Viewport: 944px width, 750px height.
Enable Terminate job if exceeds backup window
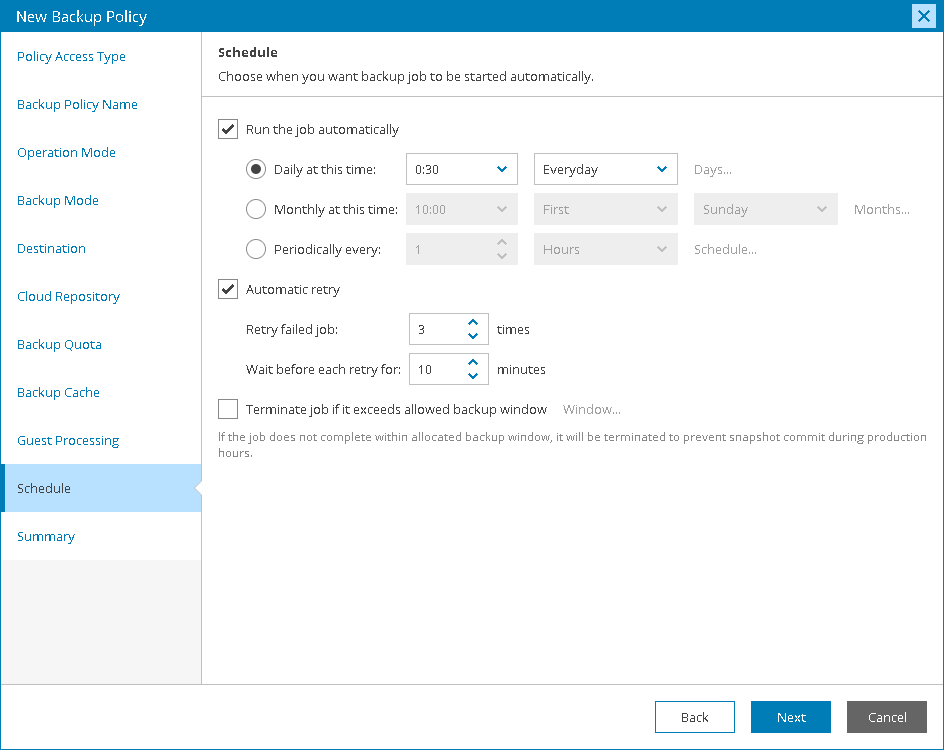click(x=228, y=409)
